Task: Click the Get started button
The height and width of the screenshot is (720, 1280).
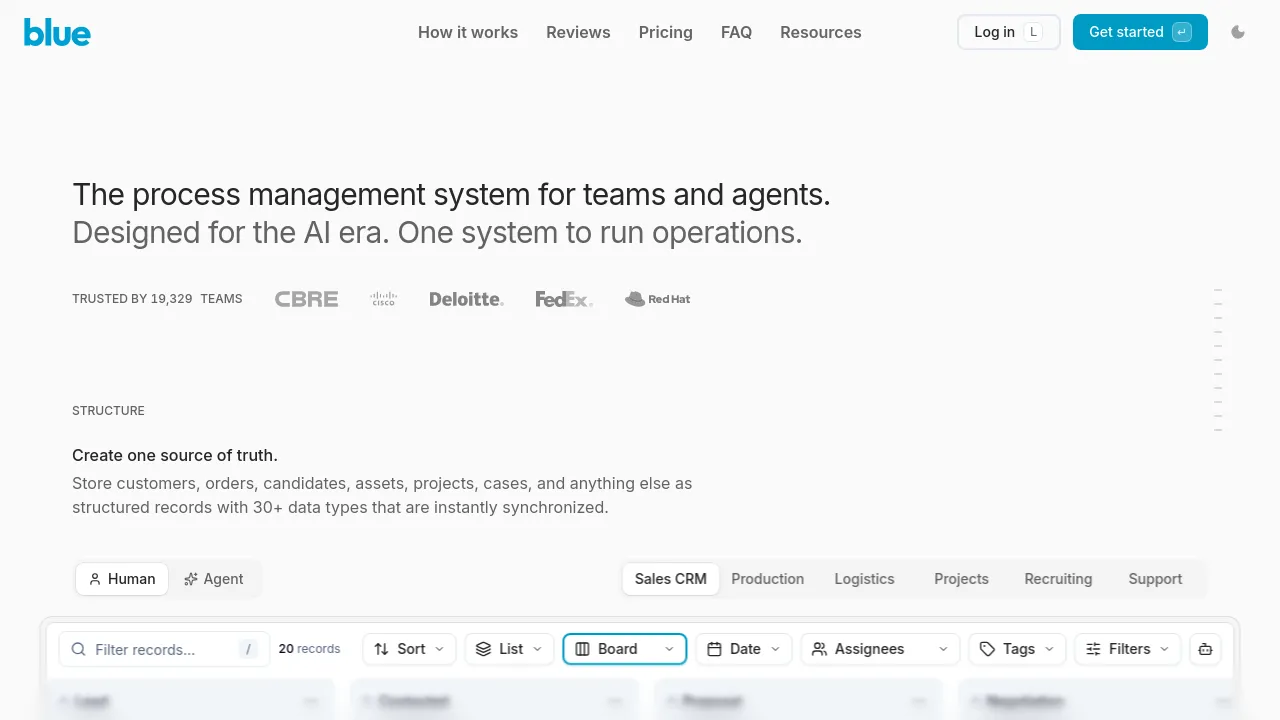Action: (x=1140, y=32)
